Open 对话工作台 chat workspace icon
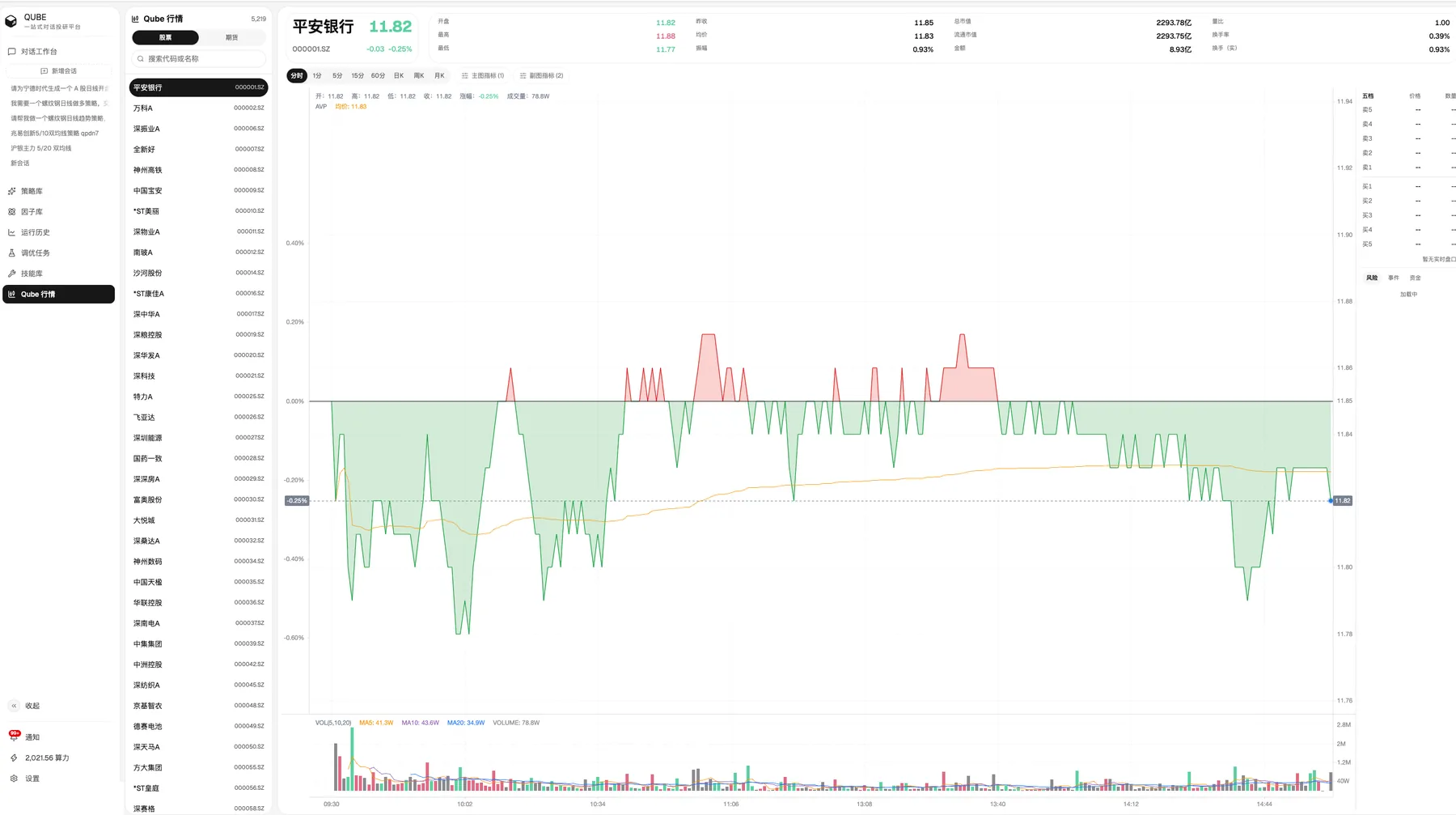The image size is (1456, 815). [x=11, y=52]
